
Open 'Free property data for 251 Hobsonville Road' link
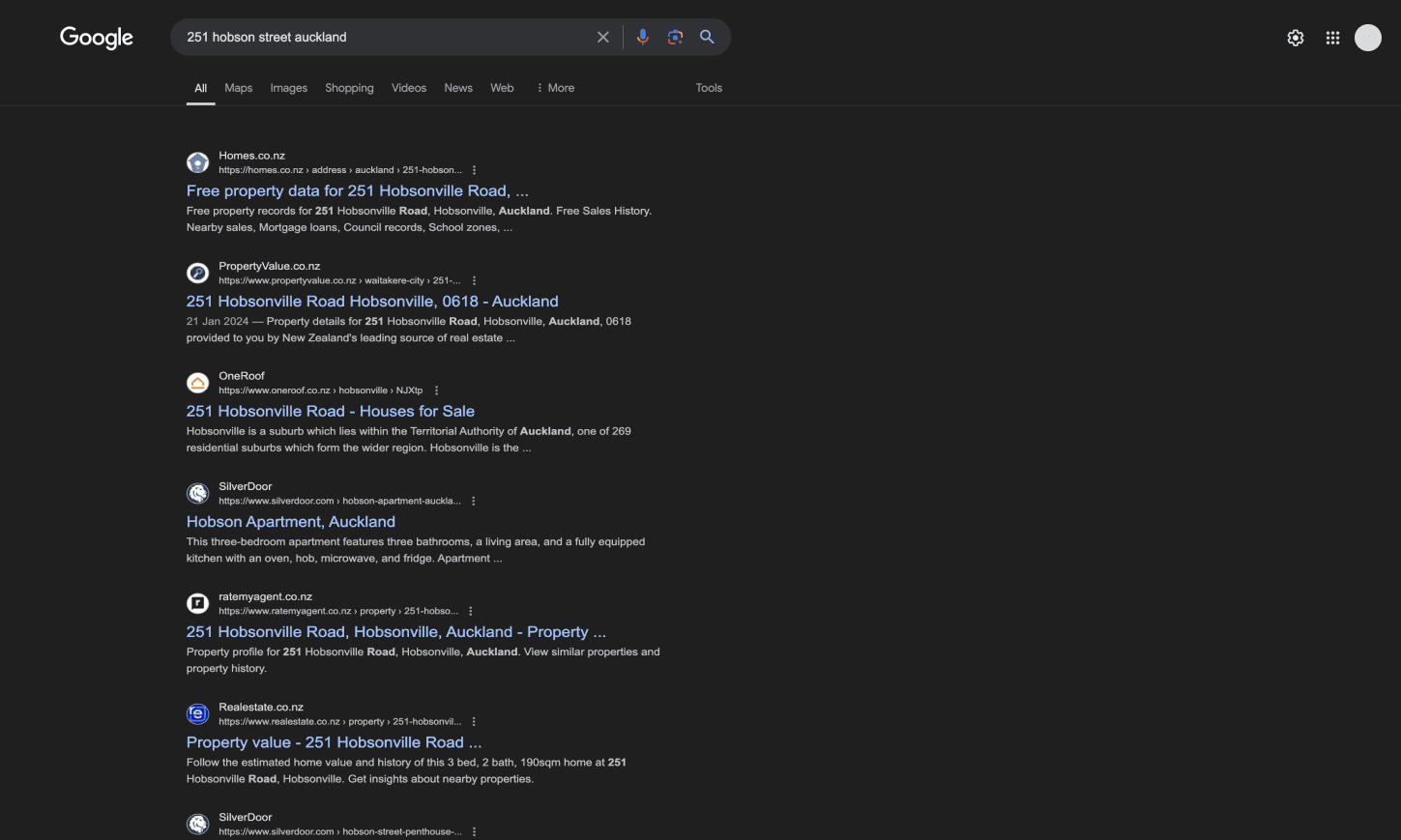tap(358, 191)
